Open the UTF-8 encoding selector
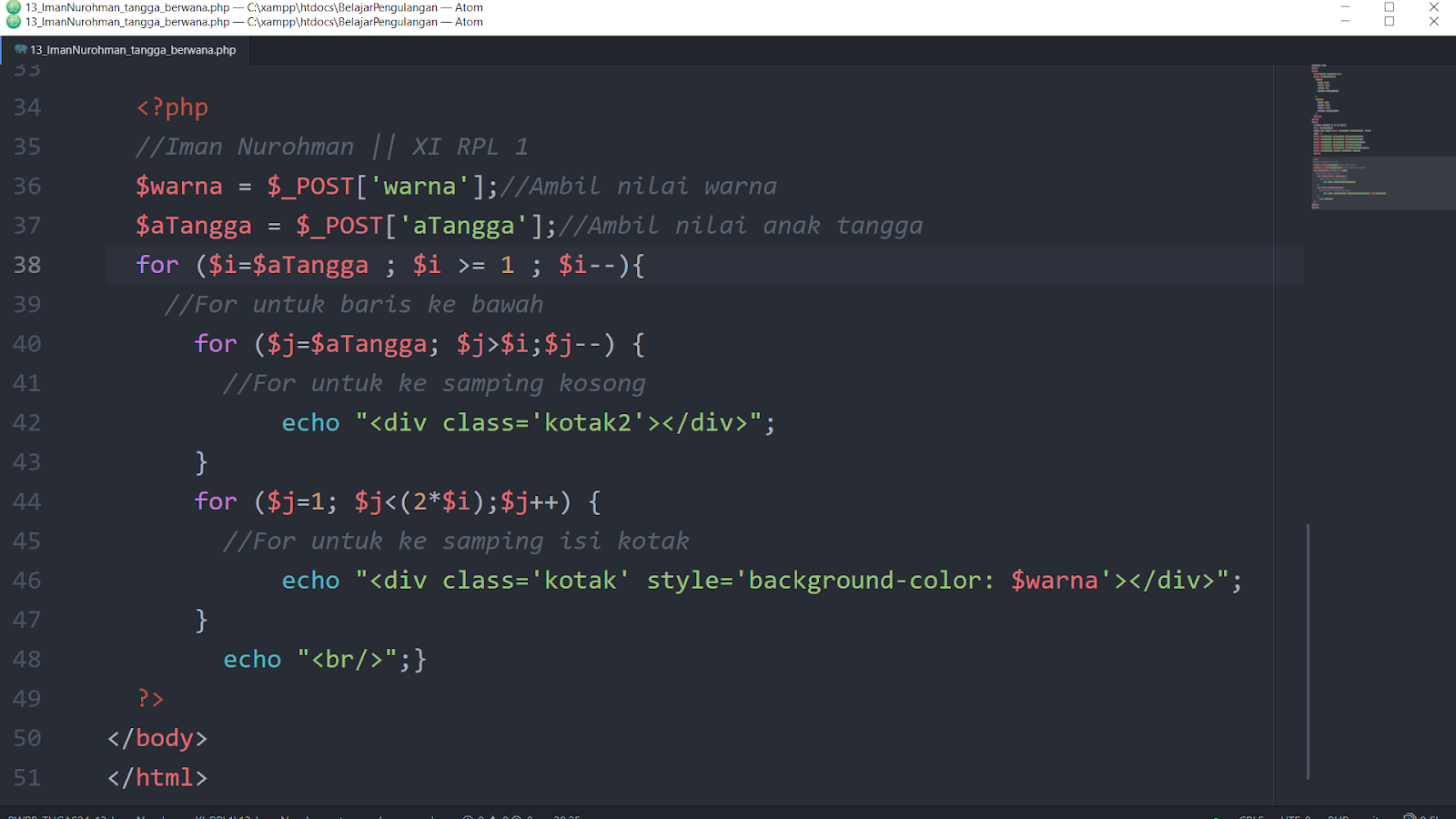Image resolution: width=1456 pixels, height=819 pixels. [1297, 816]
